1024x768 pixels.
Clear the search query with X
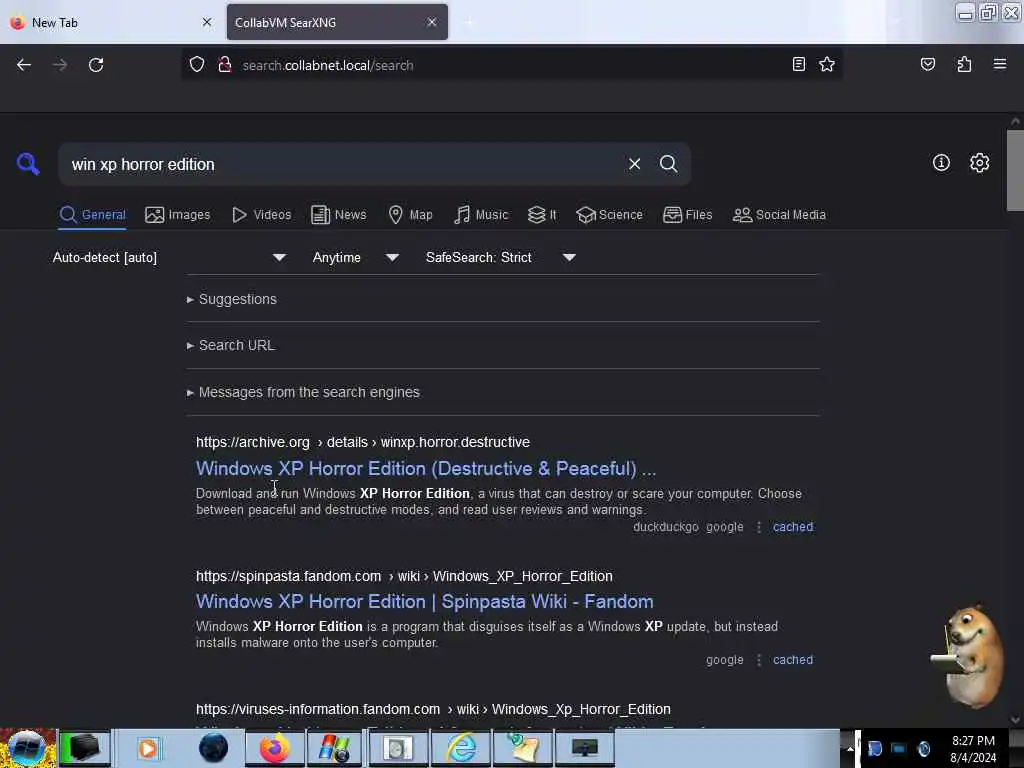tap(634, 164)
